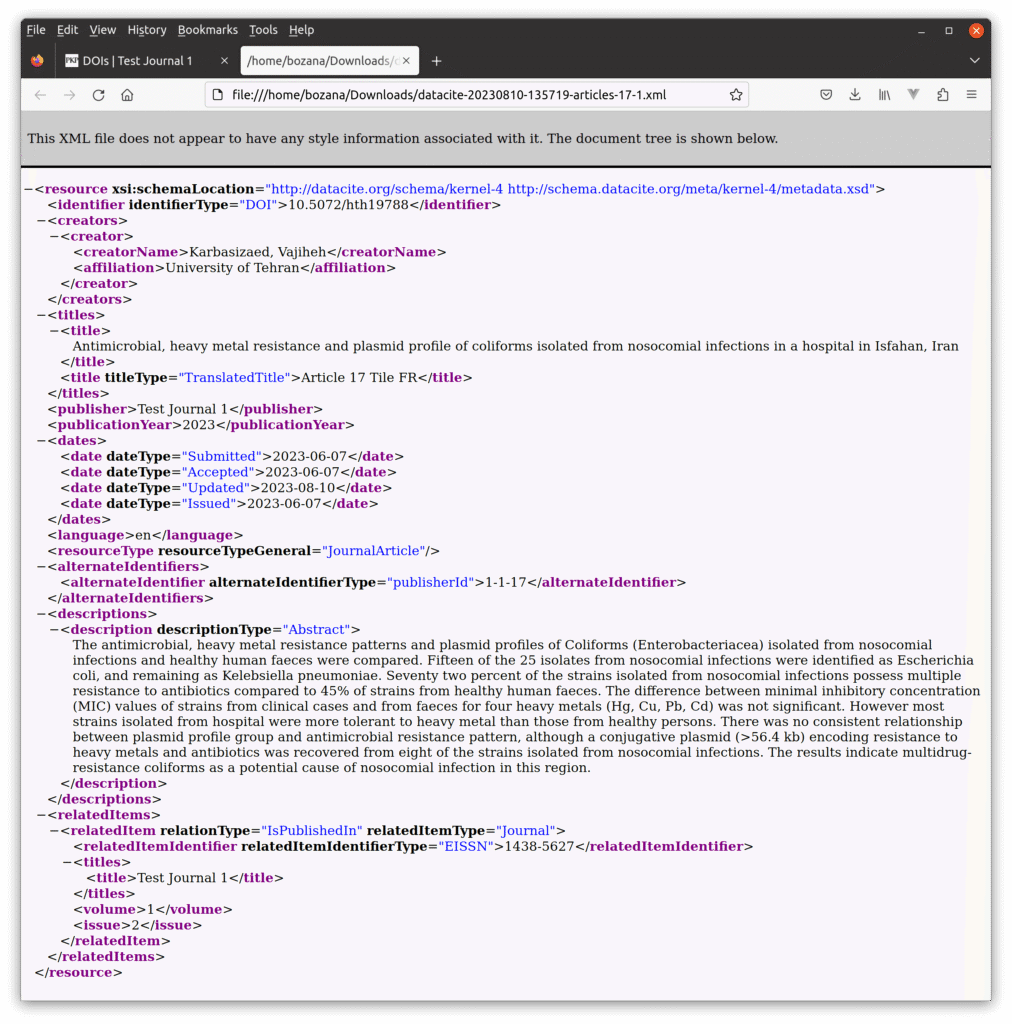Collapse the relatedItems node
Viewport: 1012px width, 1024px height.
(40, 815)
